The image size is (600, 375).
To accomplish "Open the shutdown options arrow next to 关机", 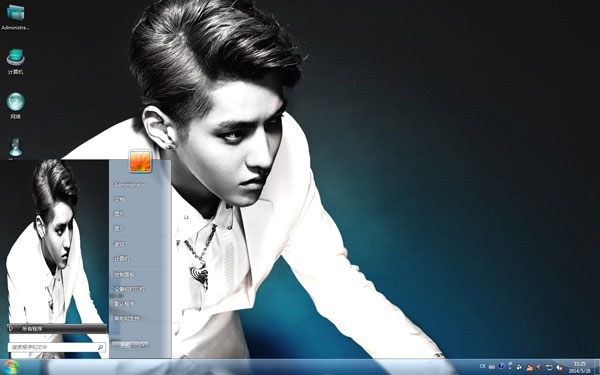I will click(x=144, y=345).
